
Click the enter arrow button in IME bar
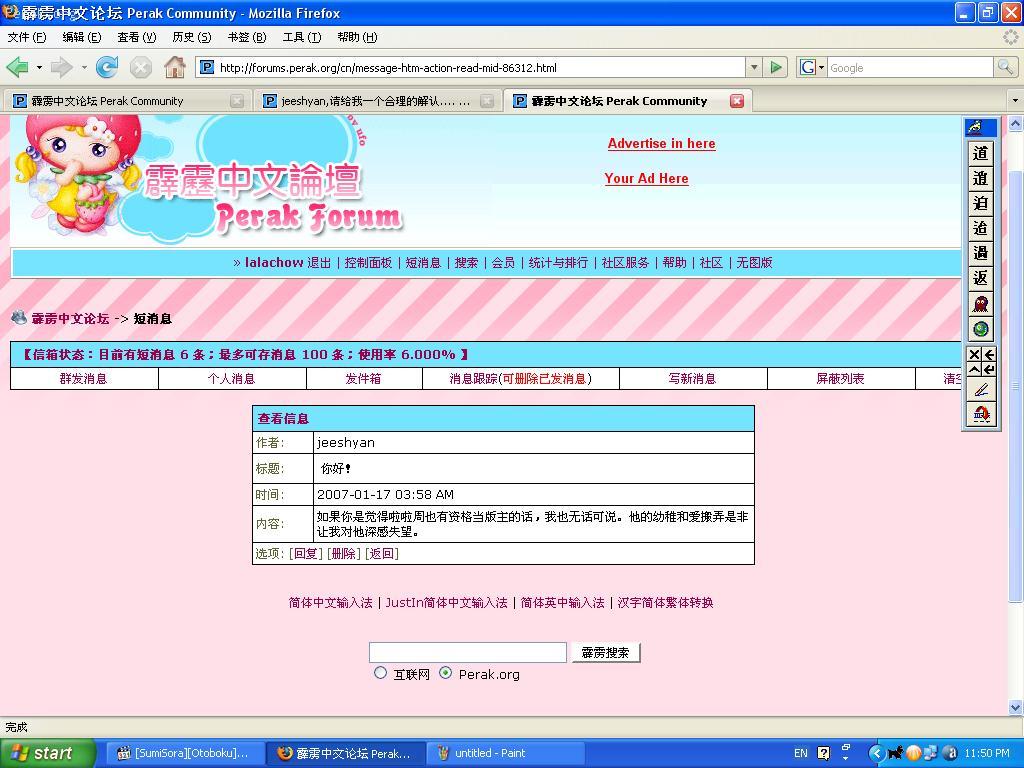click(x=989, y=370)
